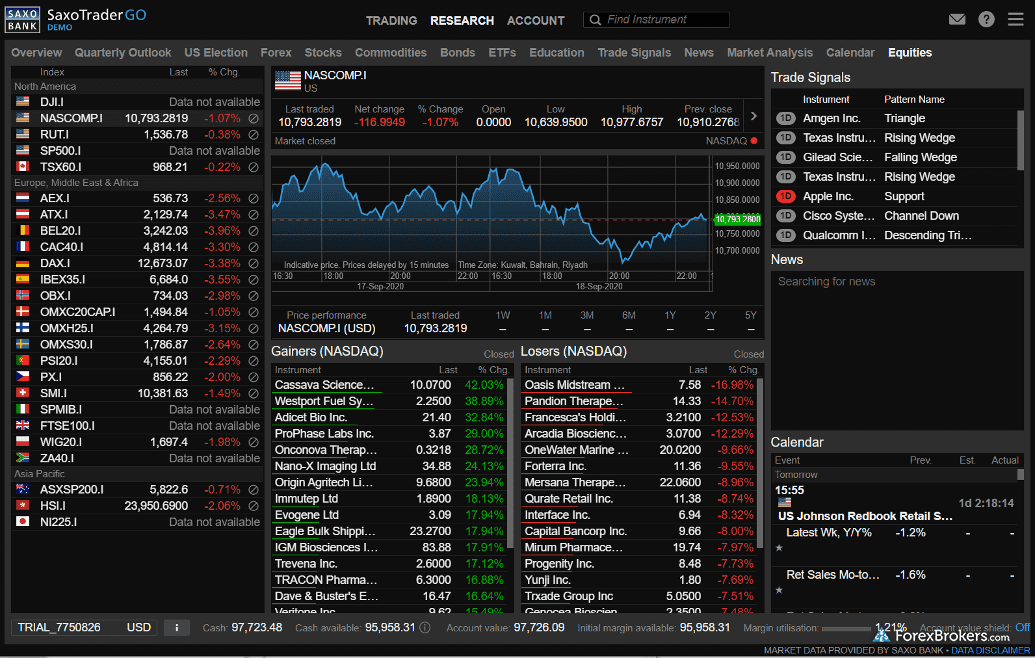The image size is (1035, 658).
Task: Open the Commodities tab
Action: pyautogui.click(x=391, y=53)
